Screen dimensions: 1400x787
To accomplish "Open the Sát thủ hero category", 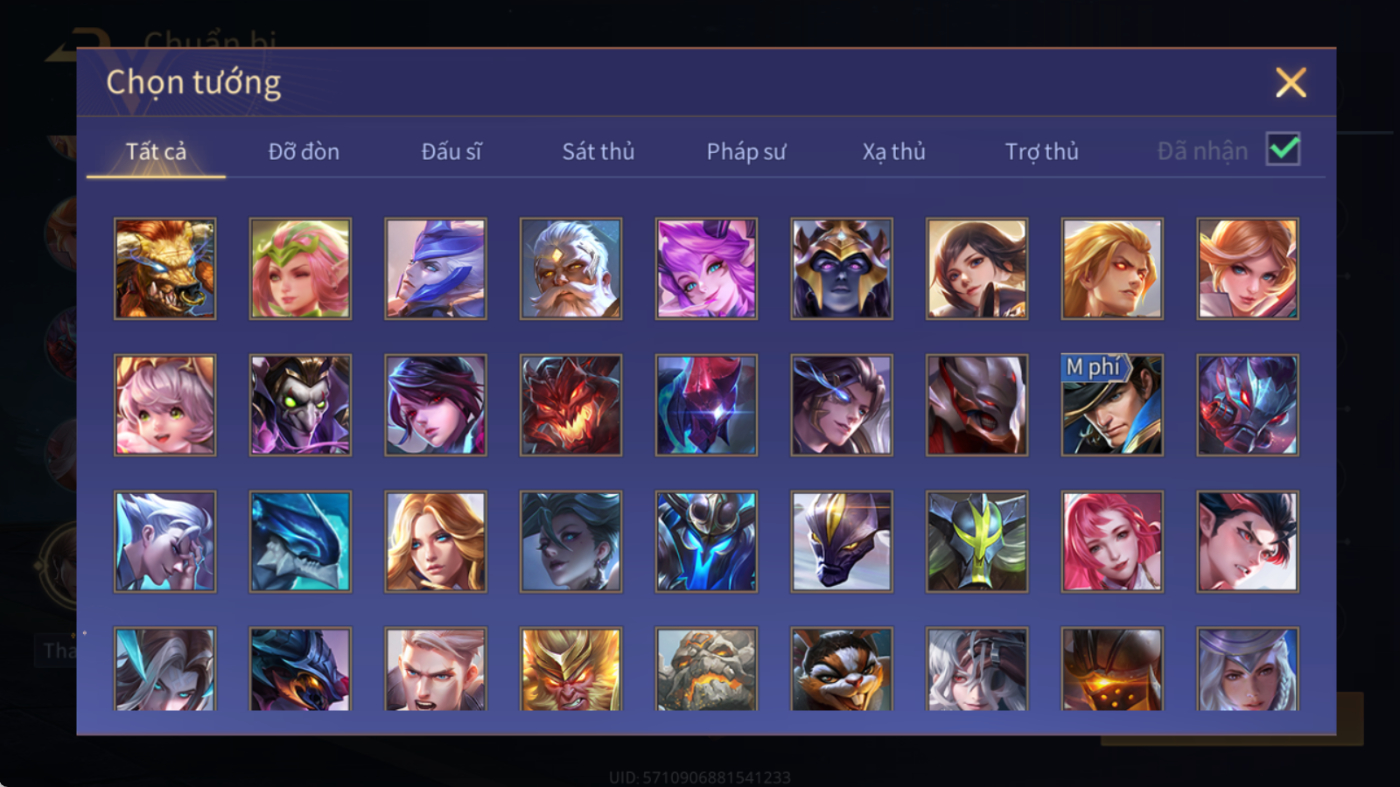I will [598, 152].
